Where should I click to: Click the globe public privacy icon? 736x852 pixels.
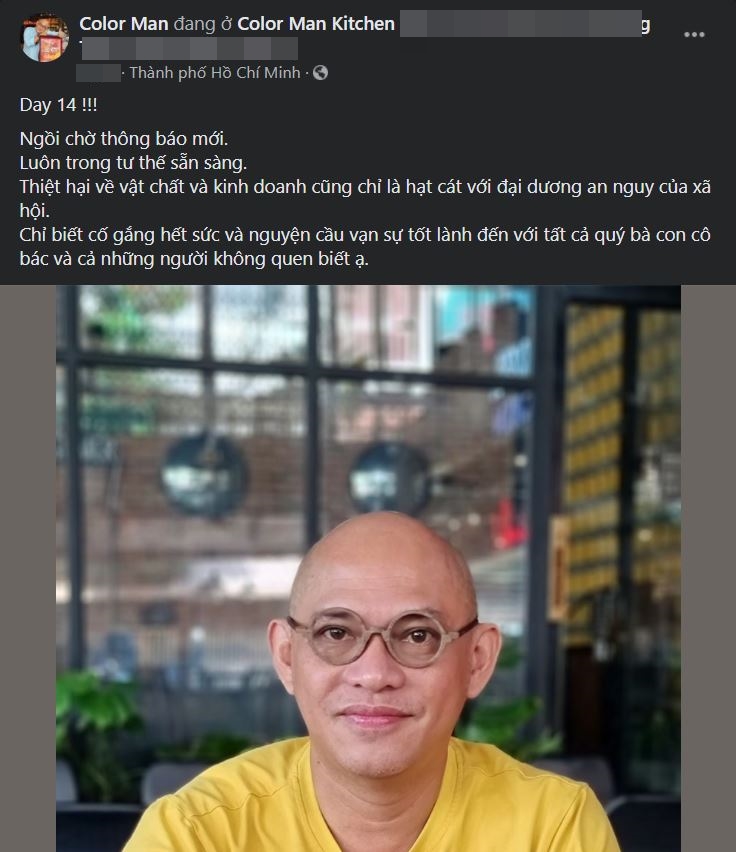point(320,72)
